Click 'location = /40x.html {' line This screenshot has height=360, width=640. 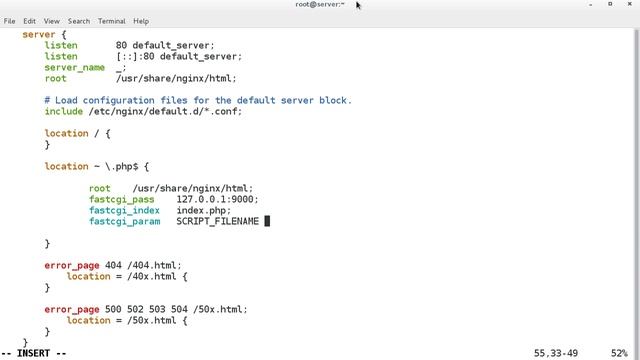point(127,277)
